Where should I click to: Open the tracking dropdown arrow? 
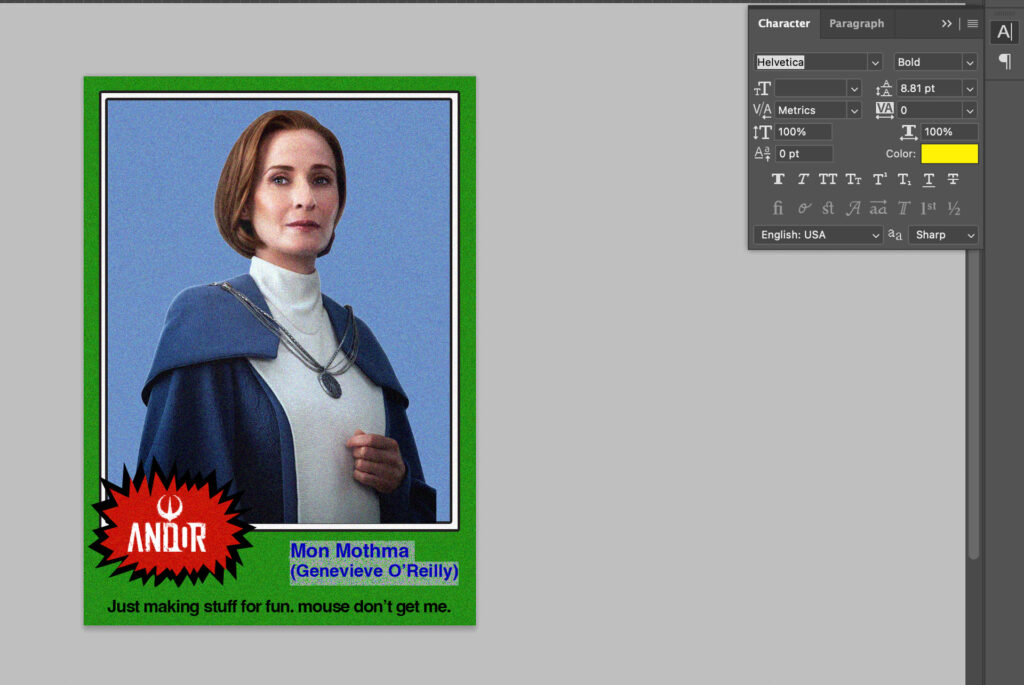[970, 111]
